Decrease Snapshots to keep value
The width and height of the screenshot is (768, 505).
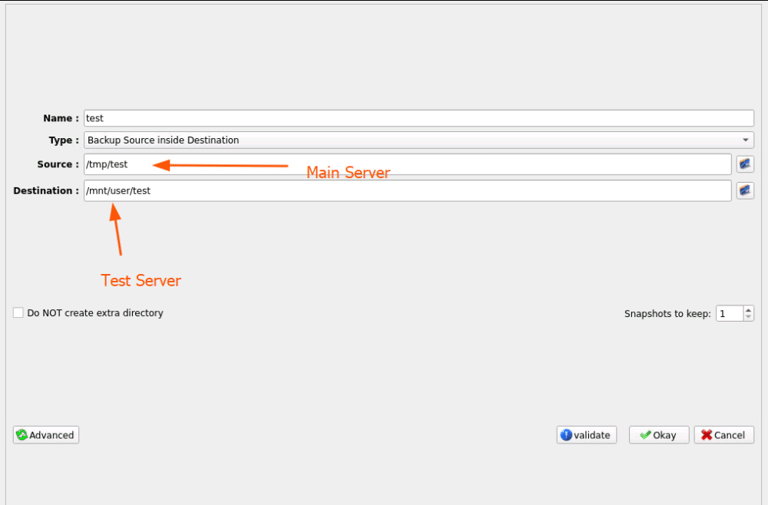click(x=748, y=317)
